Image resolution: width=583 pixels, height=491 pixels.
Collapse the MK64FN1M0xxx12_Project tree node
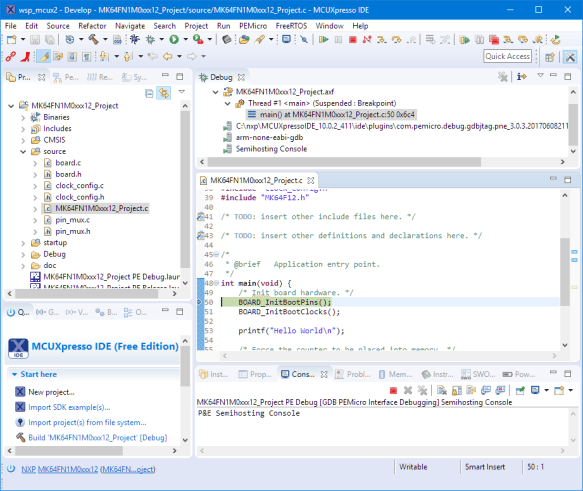pyautogui.click(x=11, y=106)
